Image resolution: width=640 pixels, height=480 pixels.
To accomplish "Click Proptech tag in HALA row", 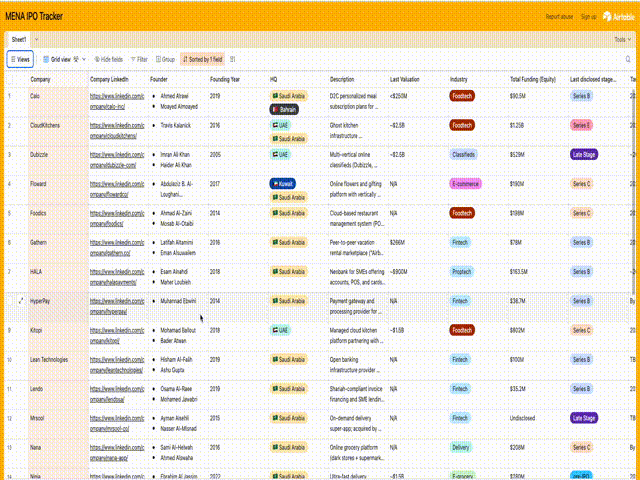I will pos(461,271).
